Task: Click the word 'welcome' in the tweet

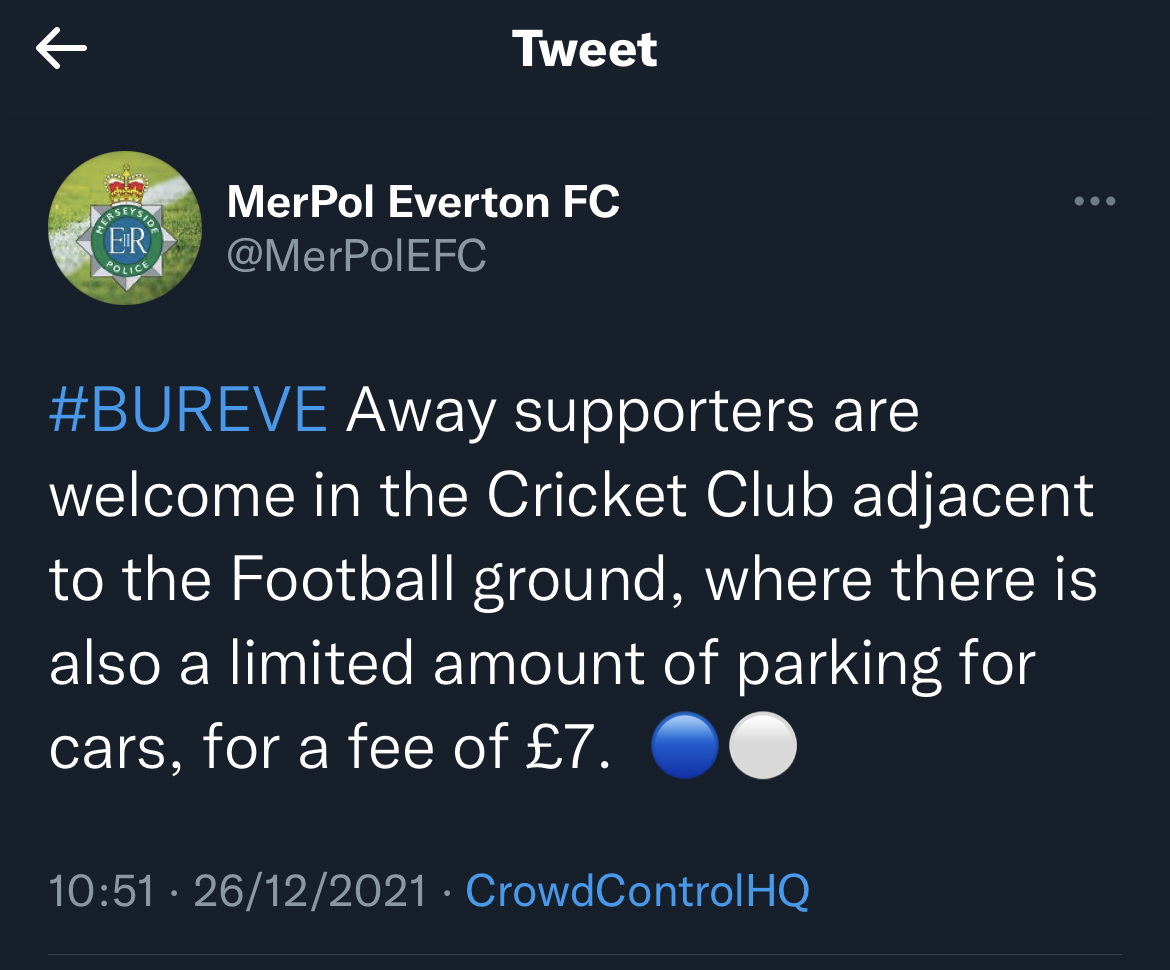Action: 173,495
